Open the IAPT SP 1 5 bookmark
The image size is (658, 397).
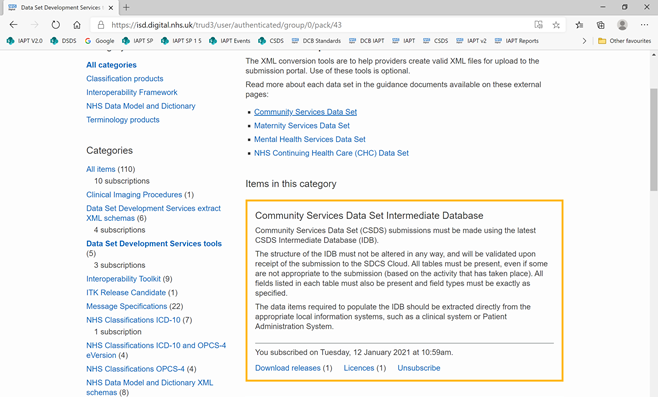coord(181,41)
